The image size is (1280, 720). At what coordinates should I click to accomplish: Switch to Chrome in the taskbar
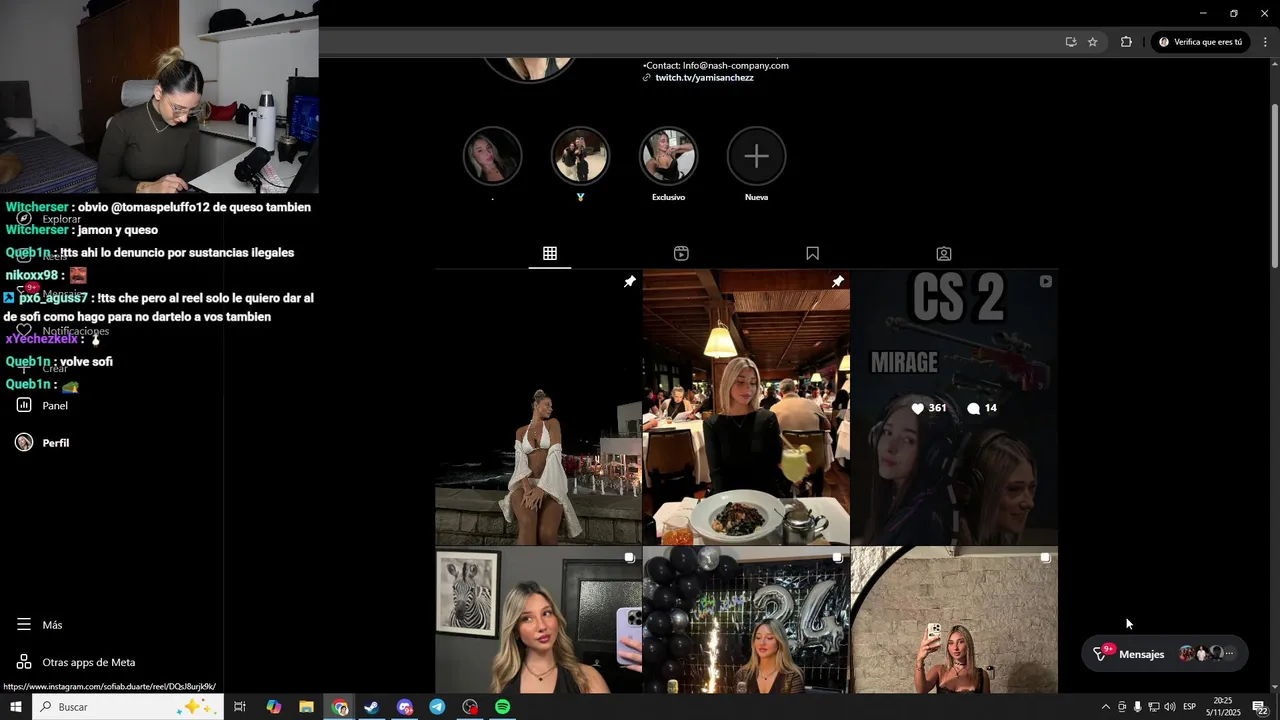(340, 707)
